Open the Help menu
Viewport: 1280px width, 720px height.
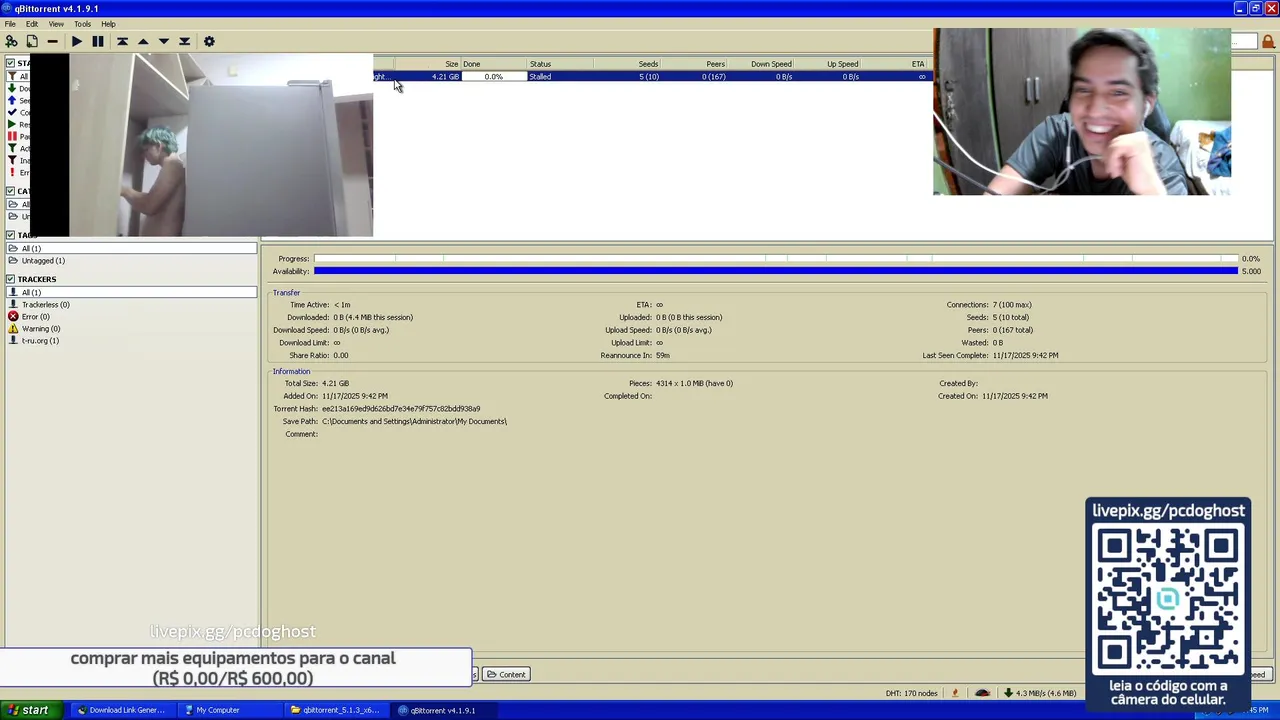tap(108, 24)
